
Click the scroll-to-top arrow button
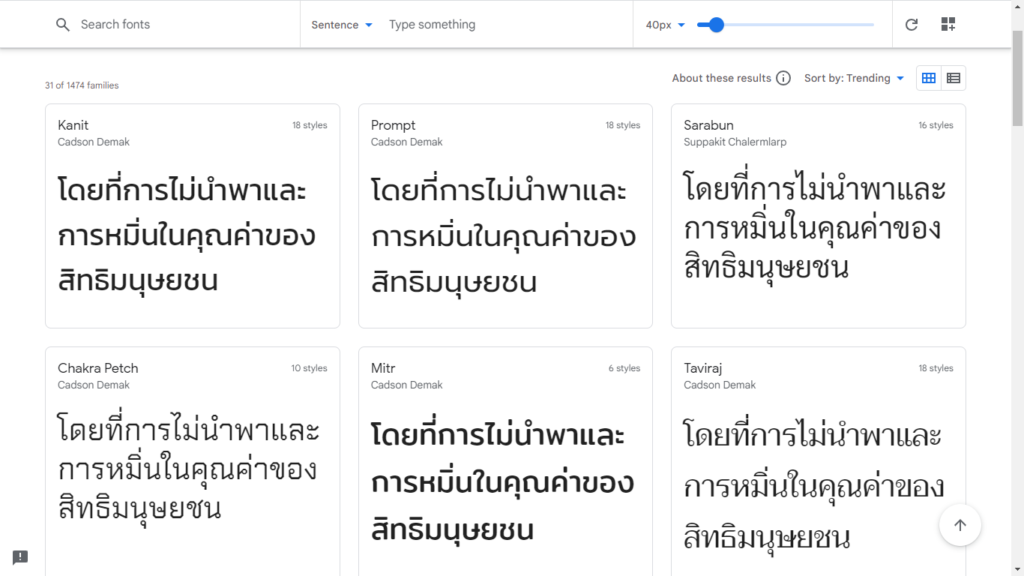click(960, 525)
